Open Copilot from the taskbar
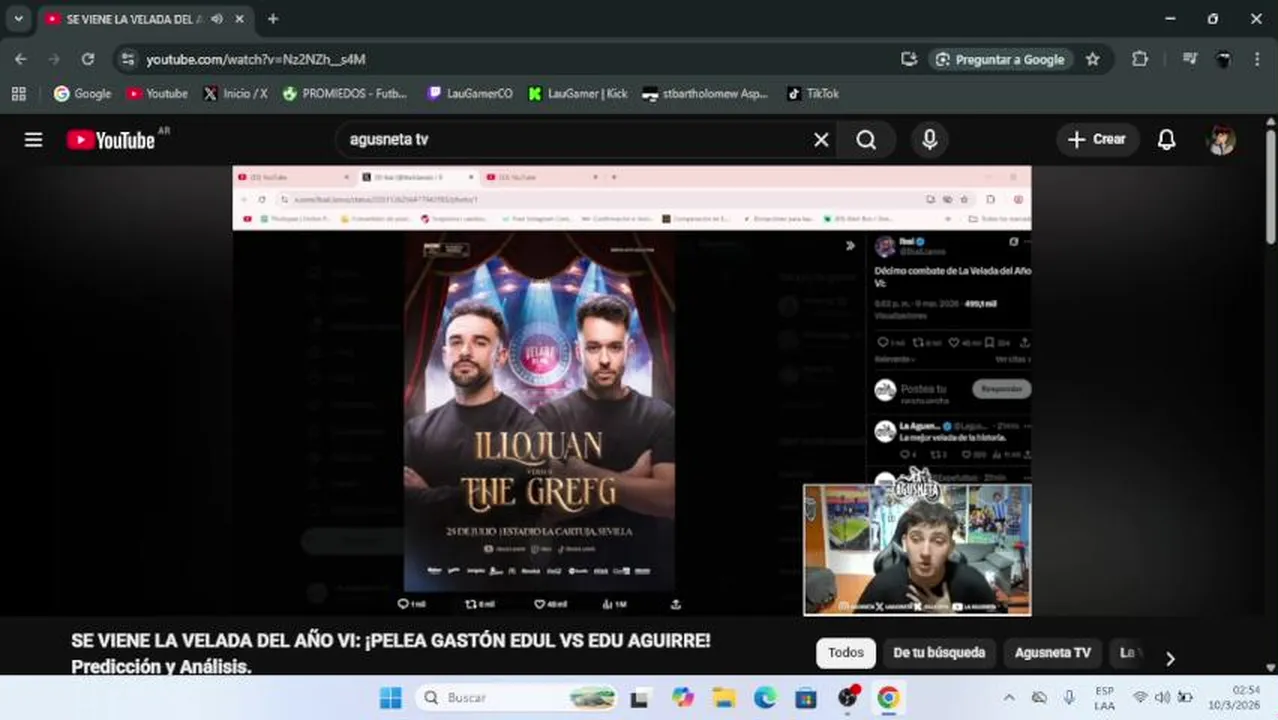Viewport: 1278px width, 720px height. (x=683, y=698)
